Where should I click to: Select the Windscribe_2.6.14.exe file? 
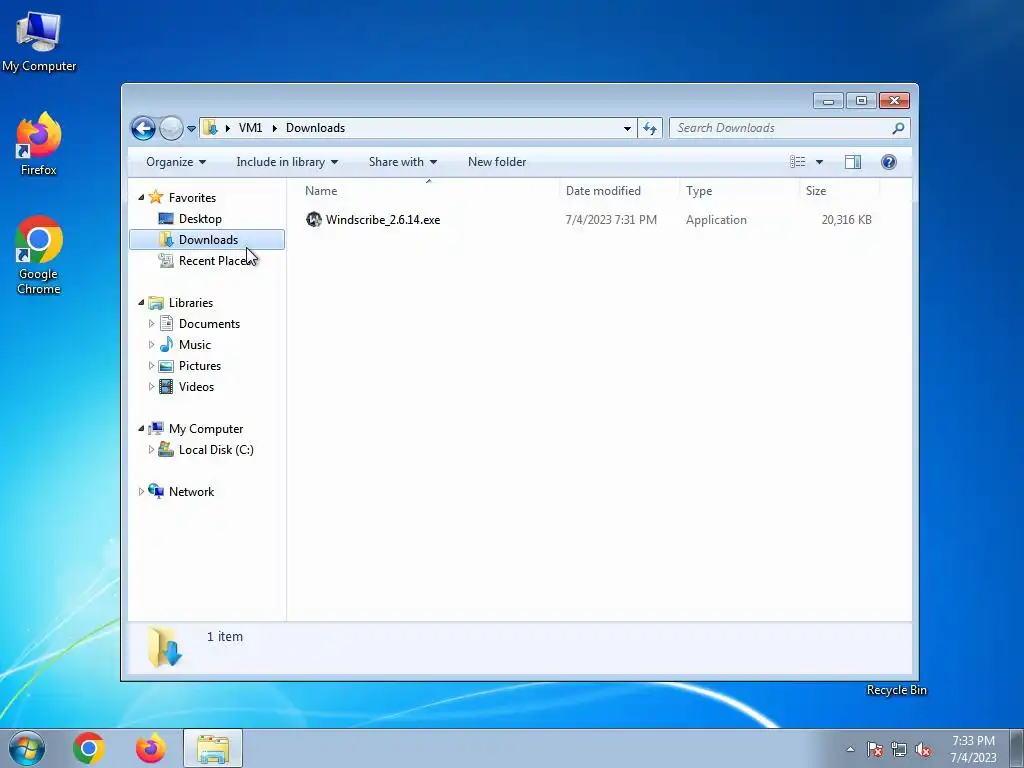pyautogui.click(x=383, y=219)
